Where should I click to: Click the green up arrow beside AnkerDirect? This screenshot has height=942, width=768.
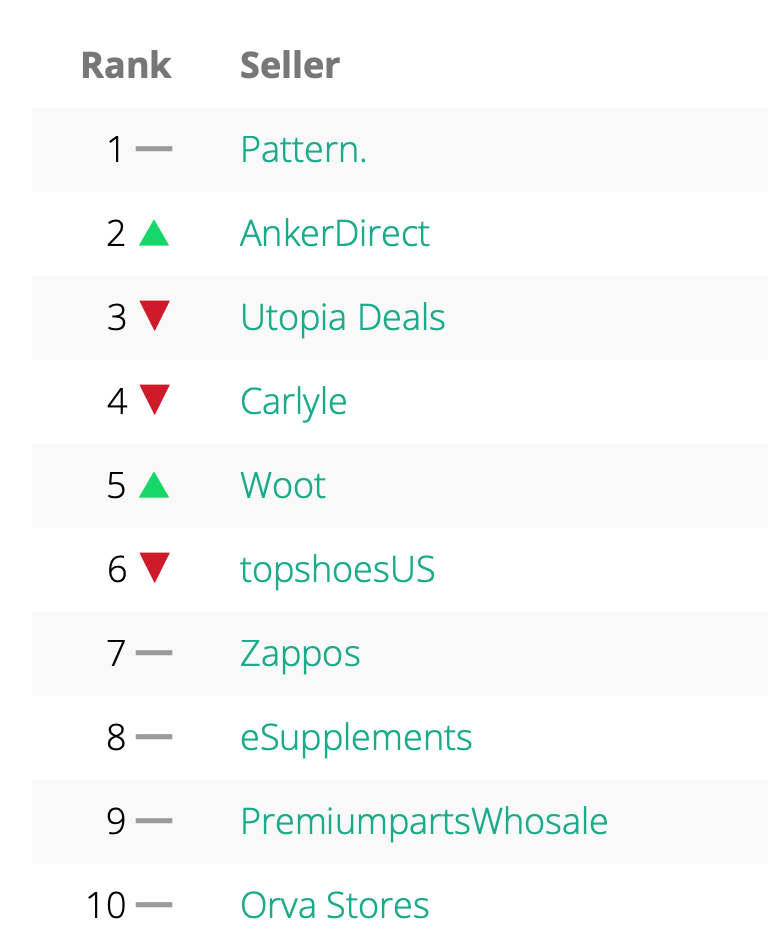[154, 233]
